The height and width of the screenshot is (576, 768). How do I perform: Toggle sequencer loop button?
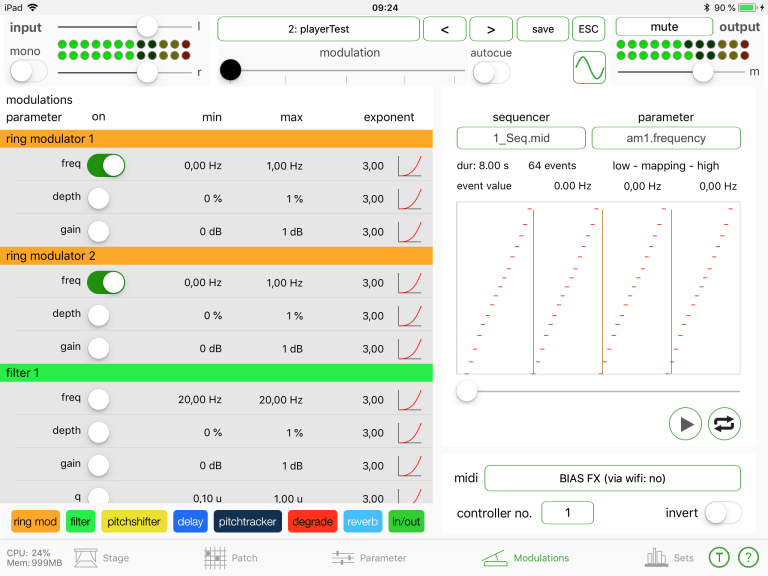(724, 424)
